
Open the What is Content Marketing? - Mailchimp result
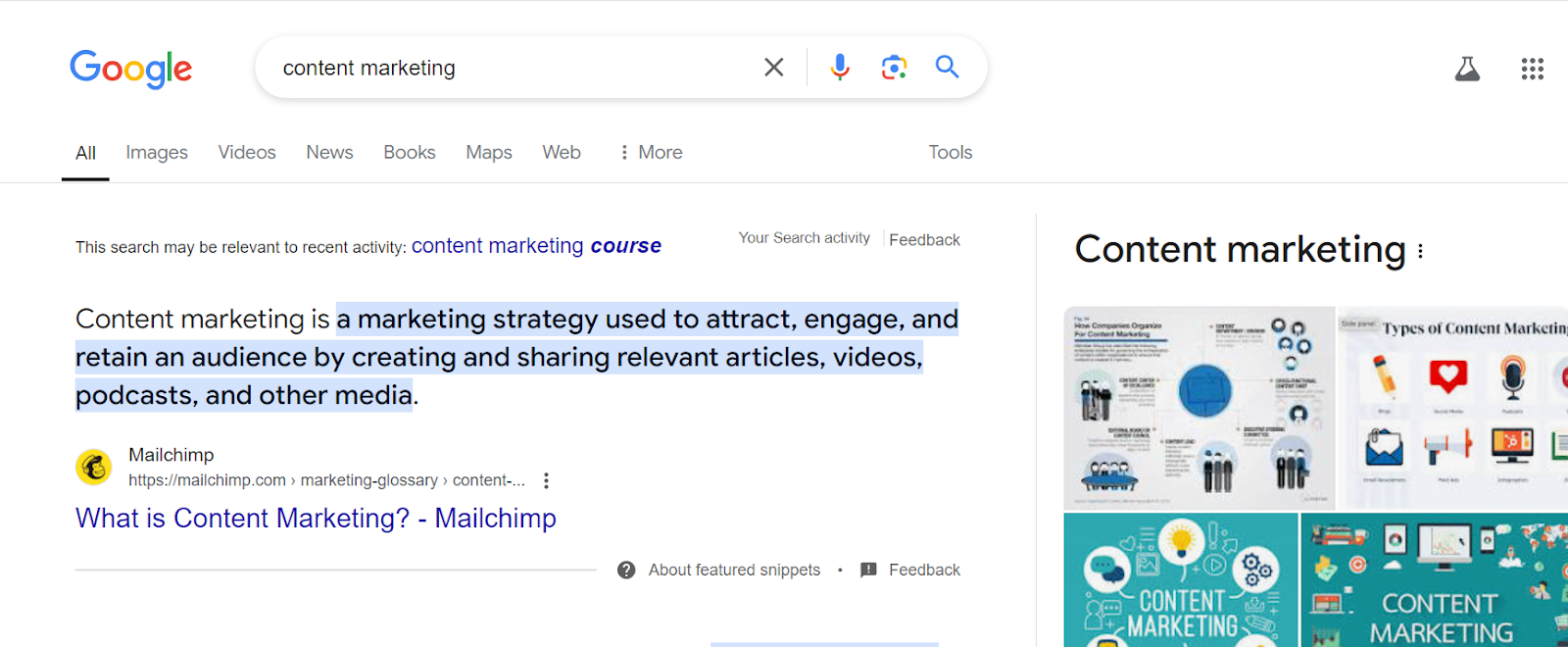click(x=316, y=518)
